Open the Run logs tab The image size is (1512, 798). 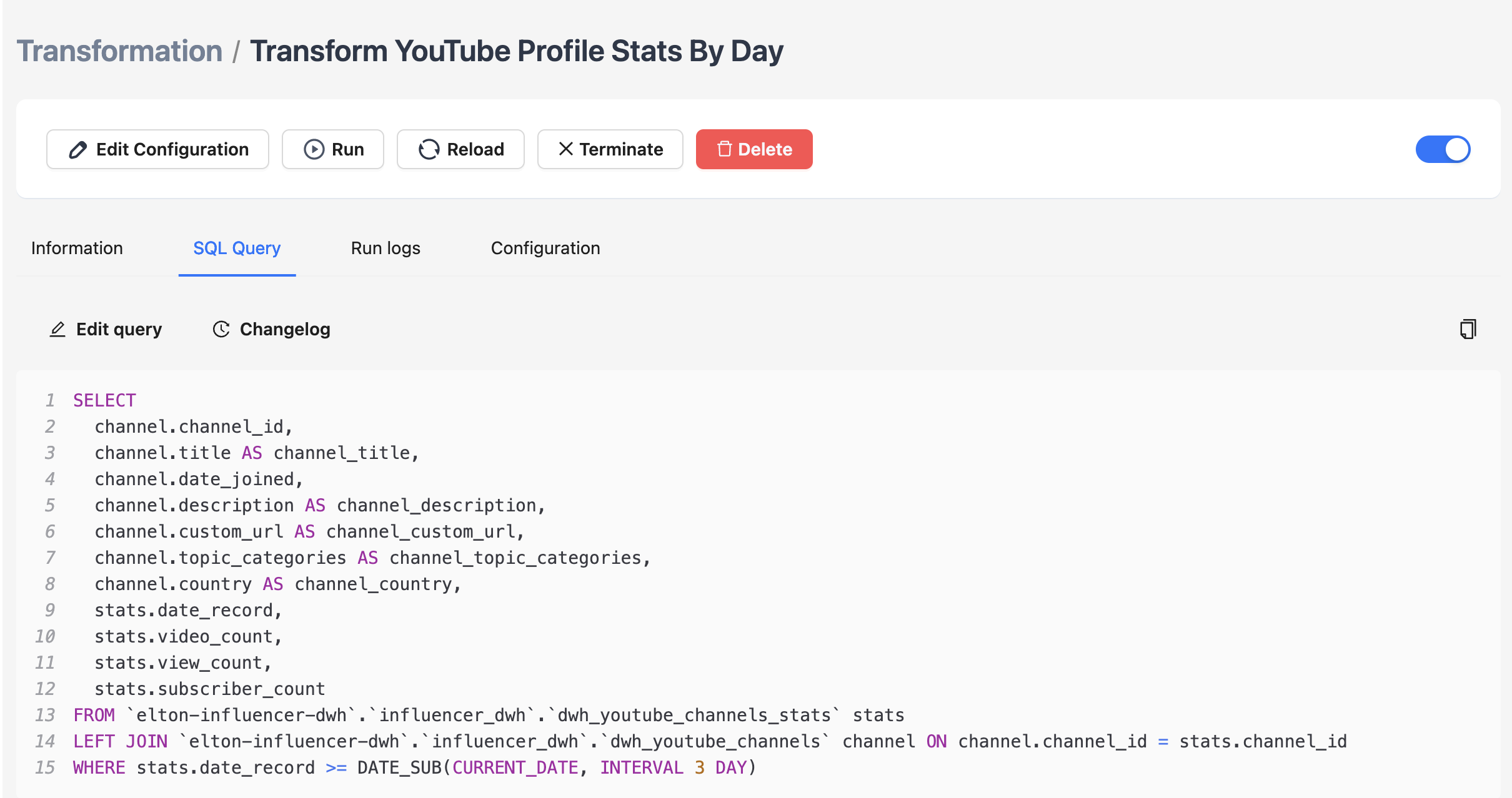click(x=385, y=248)
